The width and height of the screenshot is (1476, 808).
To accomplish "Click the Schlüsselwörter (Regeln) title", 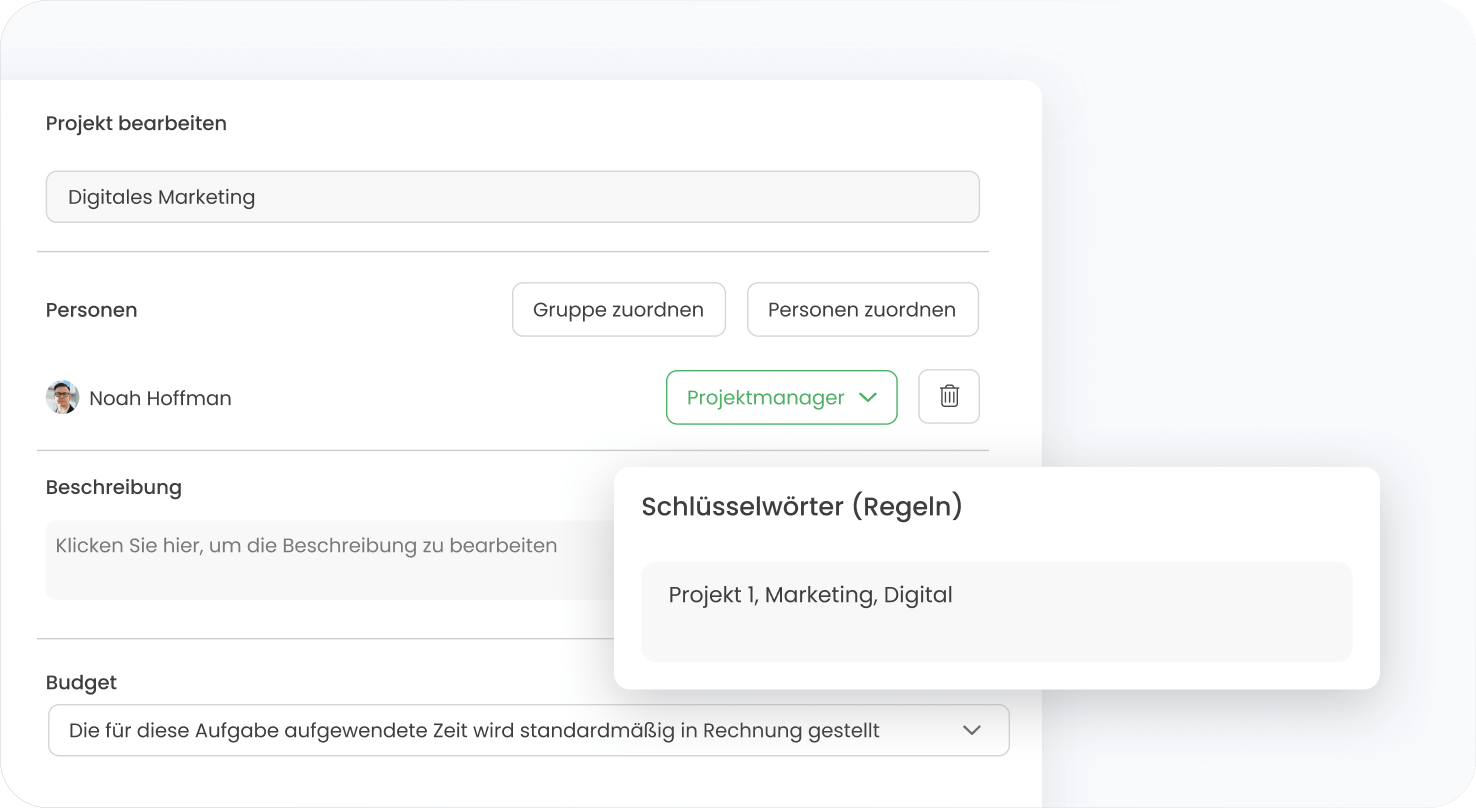I will [x=801, y=506].
